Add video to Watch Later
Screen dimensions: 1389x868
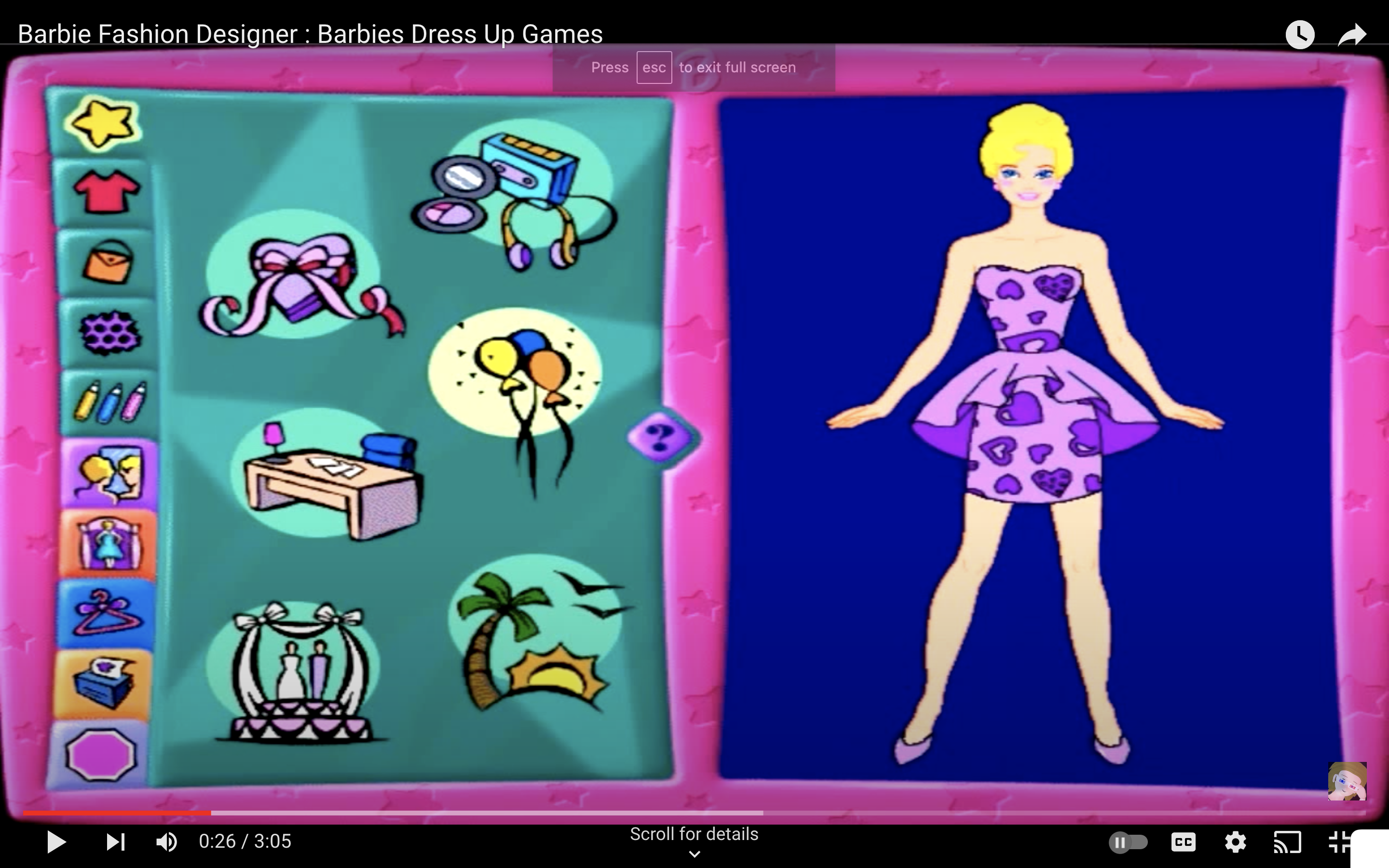pos(1300,35)
